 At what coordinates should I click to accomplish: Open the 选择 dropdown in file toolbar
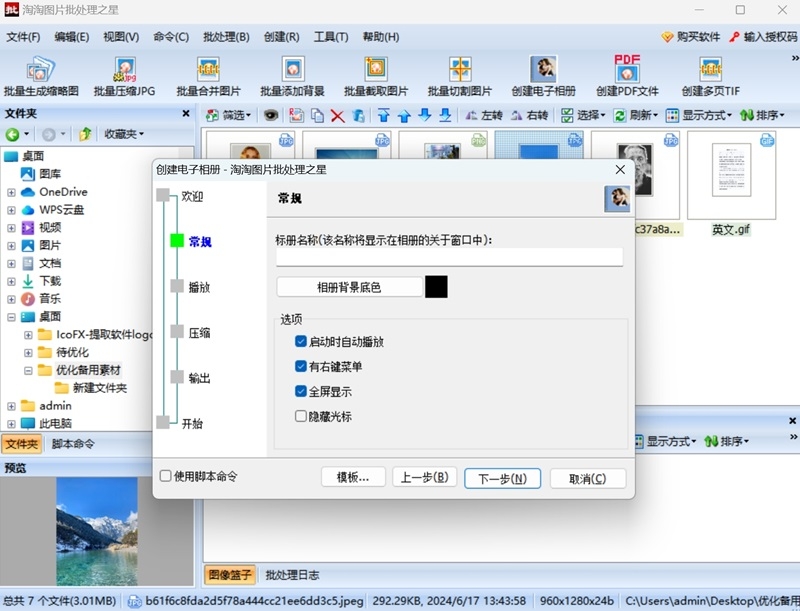click(x=583, y=116)
